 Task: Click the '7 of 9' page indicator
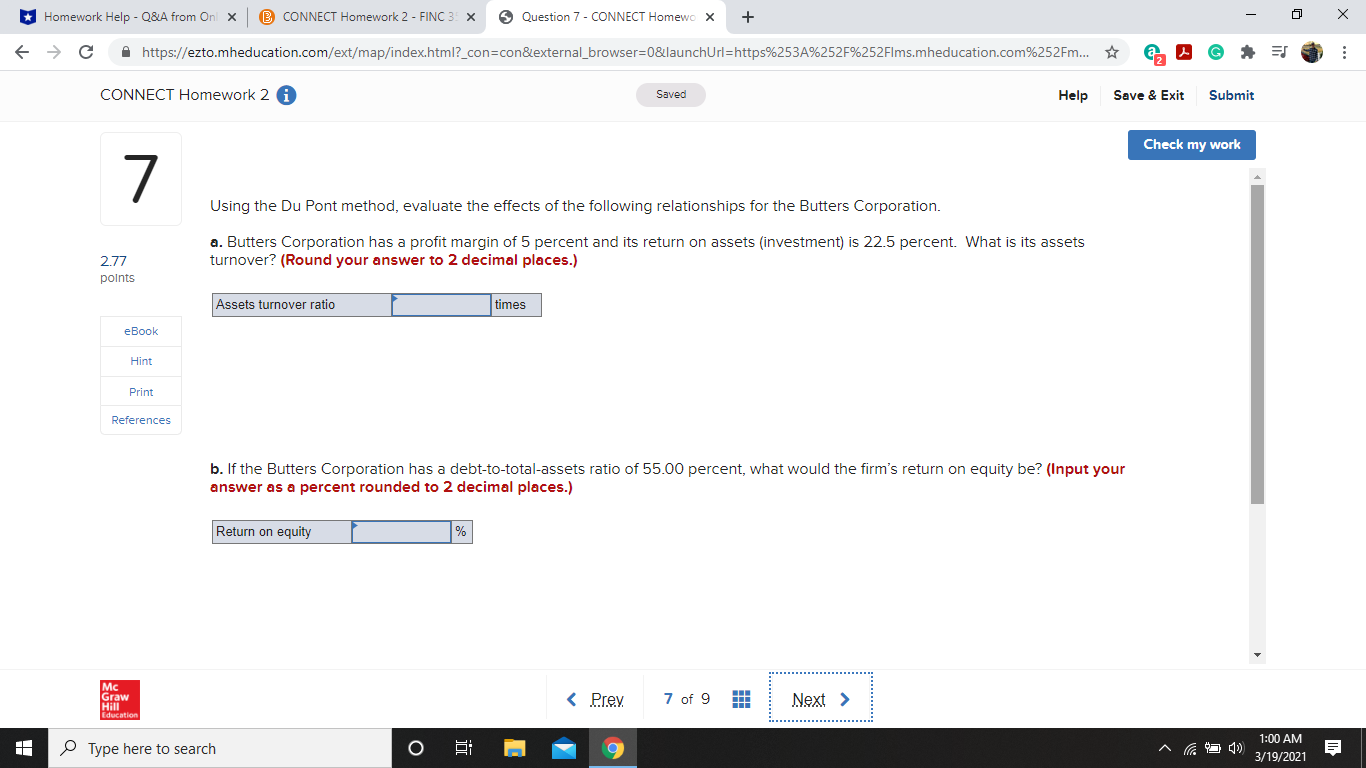tap(687, 699)
